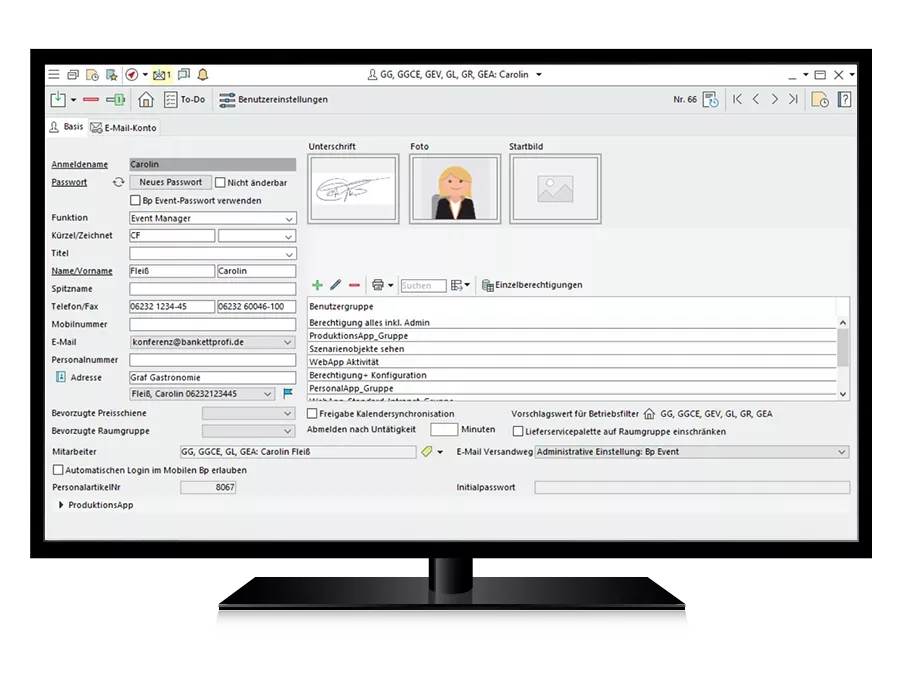Screen dimensions: 900x675
Task: Click the user photo thumbnail
Action: point(455,188)
